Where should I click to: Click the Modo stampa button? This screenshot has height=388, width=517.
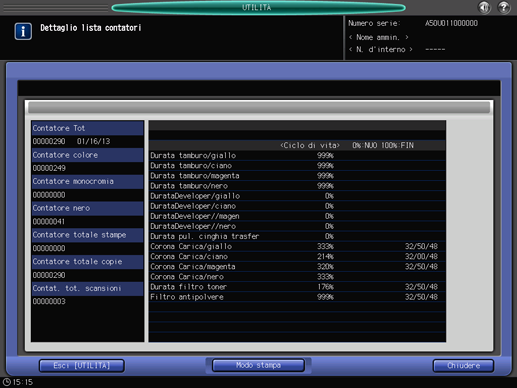click(x=258, y=365)
